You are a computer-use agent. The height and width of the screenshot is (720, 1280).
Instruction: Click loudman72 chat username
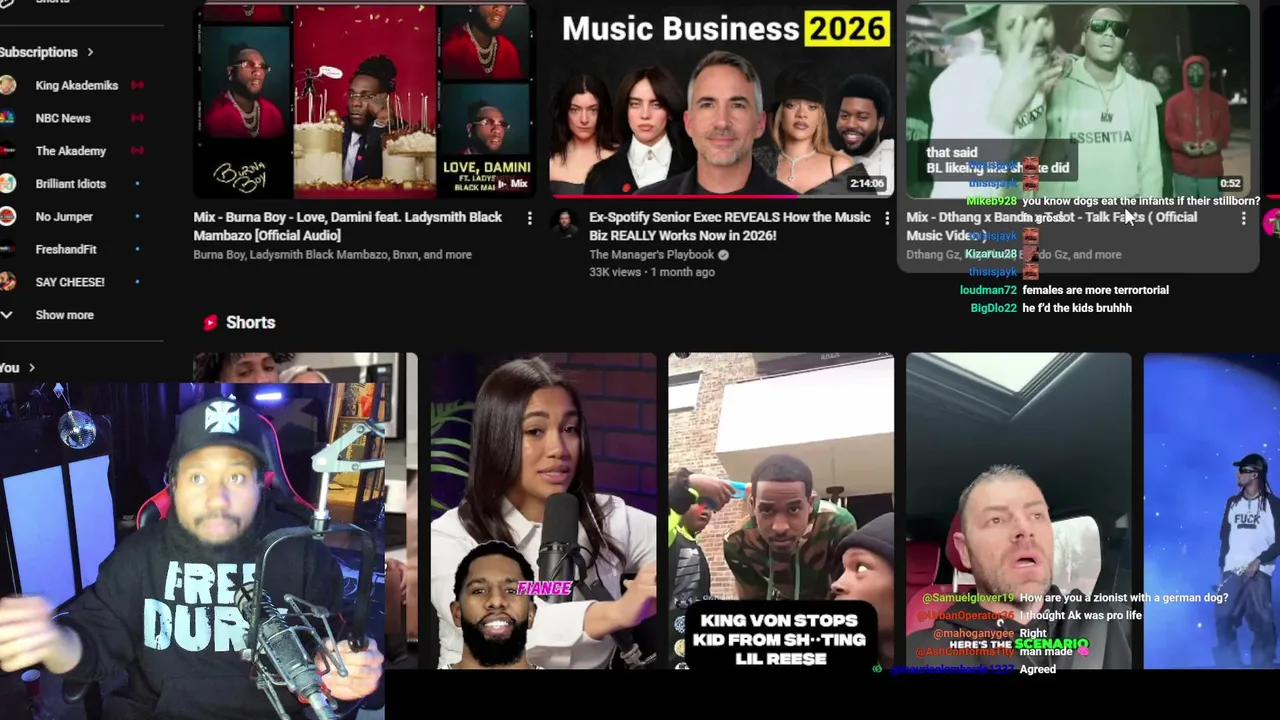click(x=988, y=290)
